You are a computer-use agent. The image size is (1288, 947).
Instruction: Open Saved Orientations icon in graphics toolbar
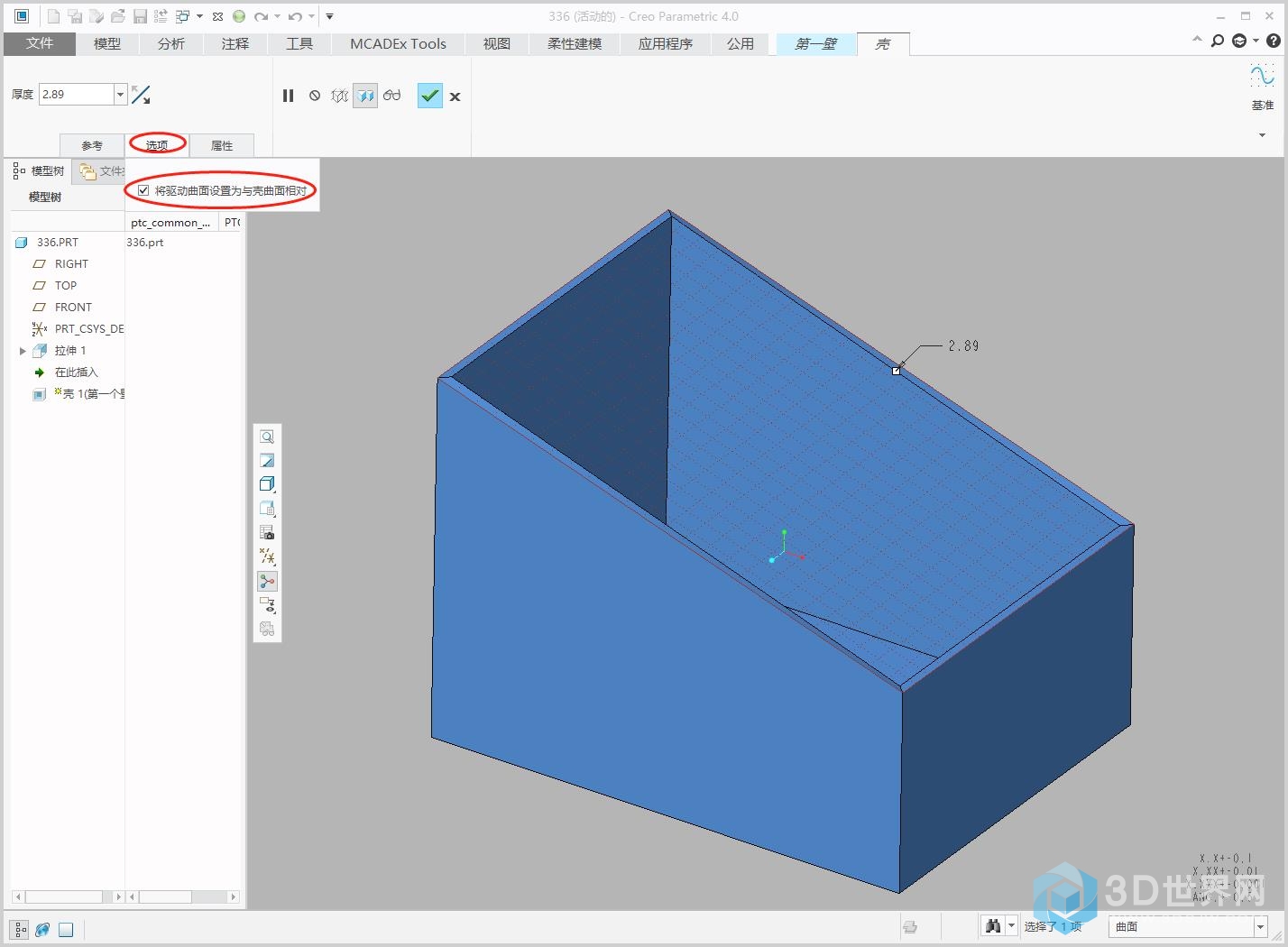[x=267, y=509]
